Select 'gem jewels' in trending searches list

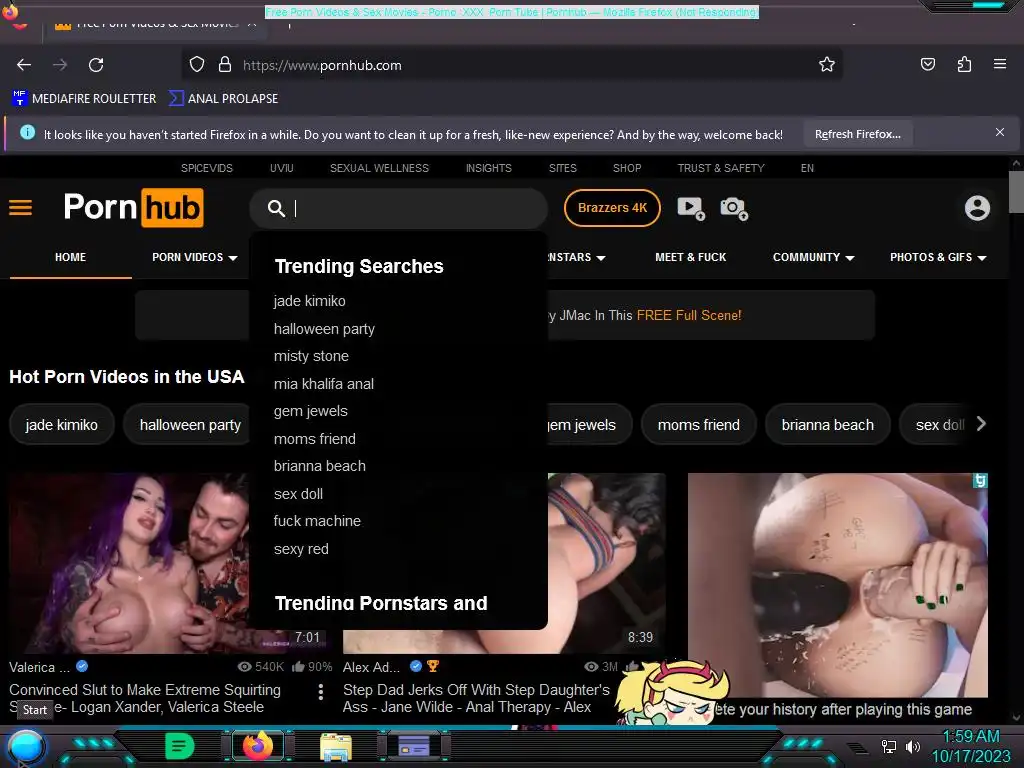pyautogui.click(x=310, y=411)
